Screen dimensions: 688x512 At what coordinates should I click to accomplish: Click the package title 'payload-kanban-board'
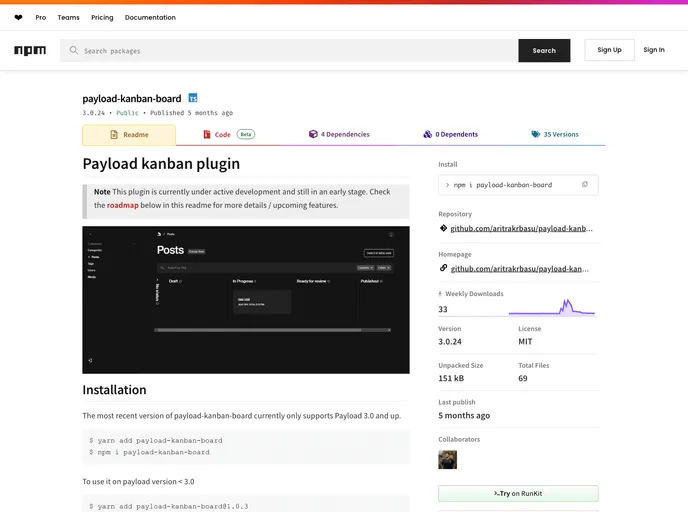132,98
